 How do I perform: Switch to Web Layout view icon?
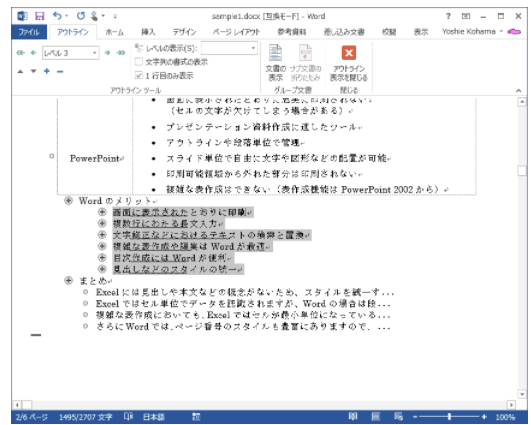tap(398, 417)
